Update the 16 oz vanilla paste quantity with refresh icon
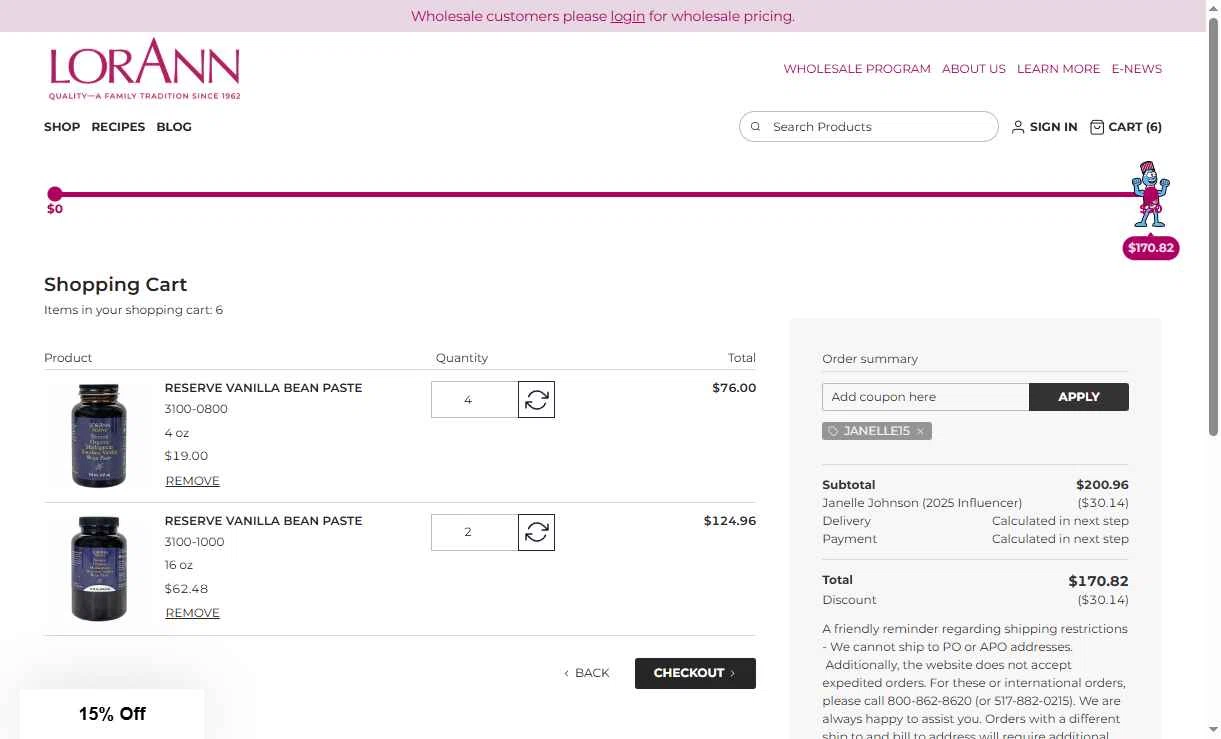 [536, 532]
